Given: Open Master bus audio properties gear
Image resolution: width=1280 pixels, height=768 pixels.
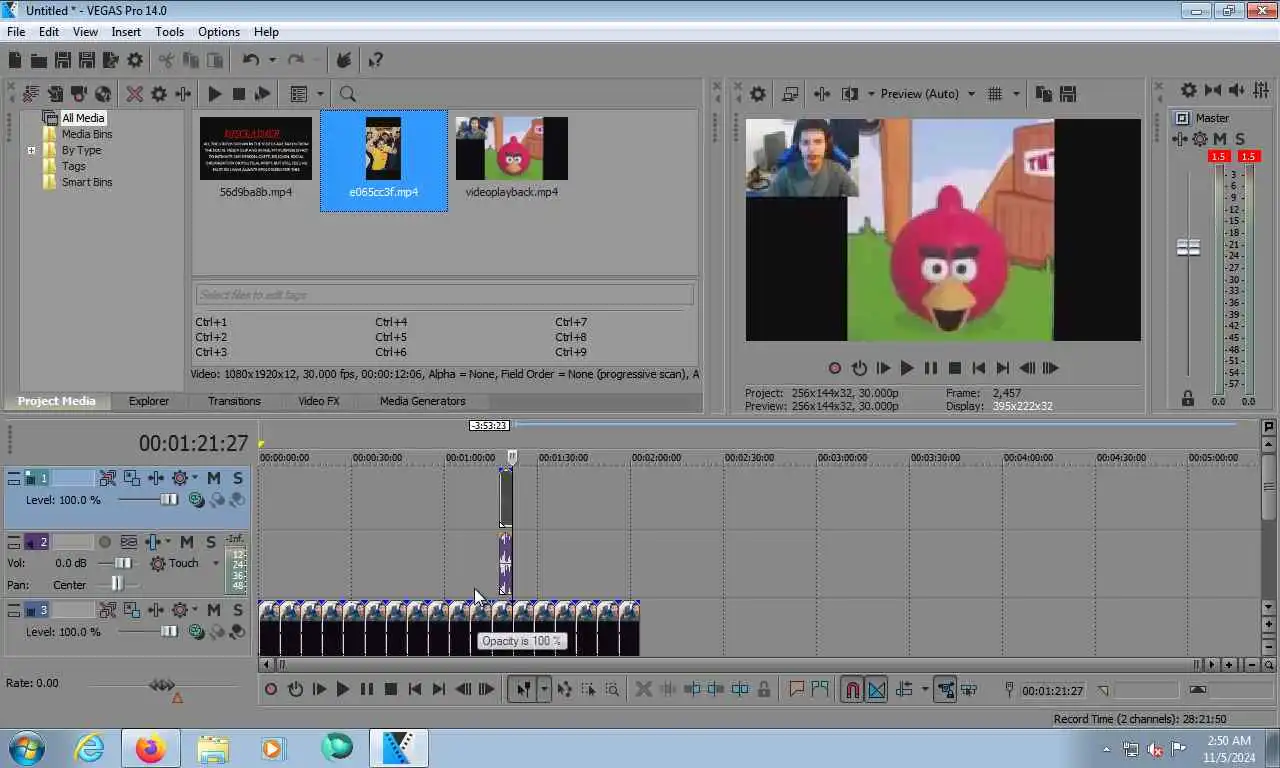Looking at the screenshot, I should tap(1188, 90).
